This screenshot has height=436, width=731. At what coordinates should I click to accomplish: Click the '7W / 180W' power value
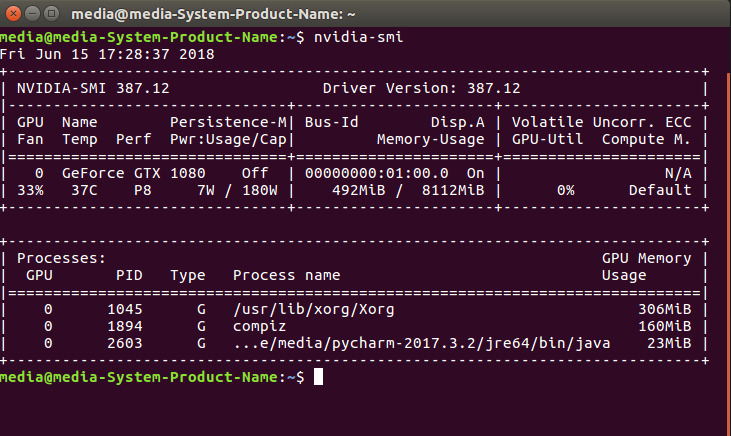click(237, 190)
